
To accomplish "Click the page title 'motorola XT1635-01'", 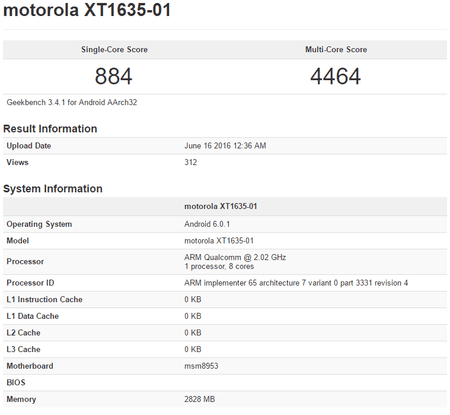I will point(87,10).
